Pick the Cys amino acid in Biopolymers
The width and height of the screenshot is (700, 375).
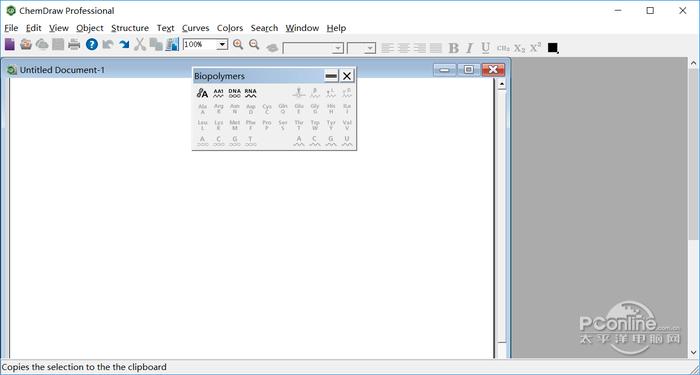[x=267, y=109]
